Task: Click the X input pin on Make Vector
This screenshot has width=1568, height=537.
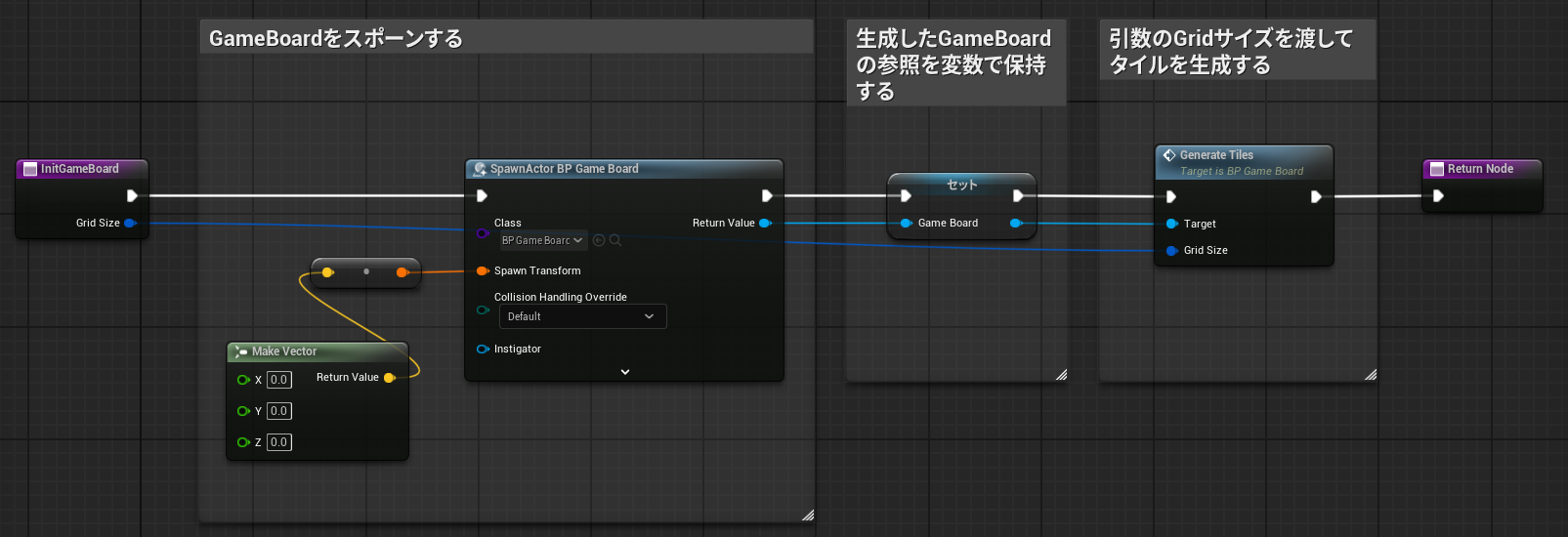Action: (x=243, y=380)
